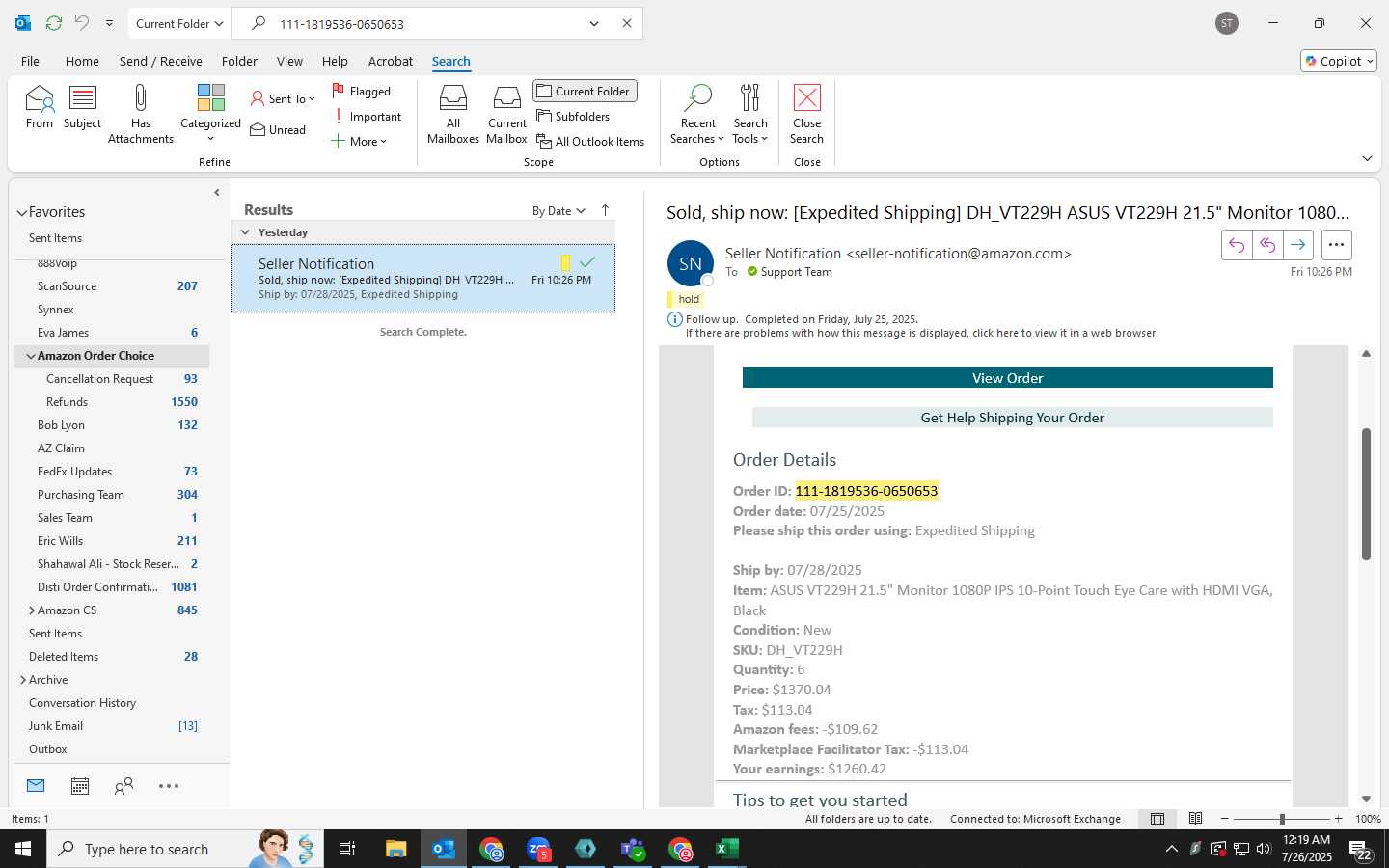Clear the search box with the X

(x=627, y=23)
